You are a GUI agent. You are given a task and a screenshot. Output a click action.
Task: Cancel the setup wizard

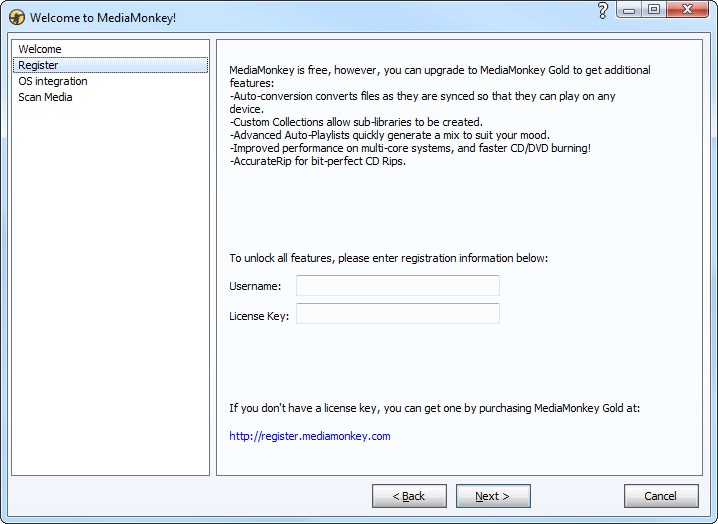pyautogui.click(x=660, y=496)
